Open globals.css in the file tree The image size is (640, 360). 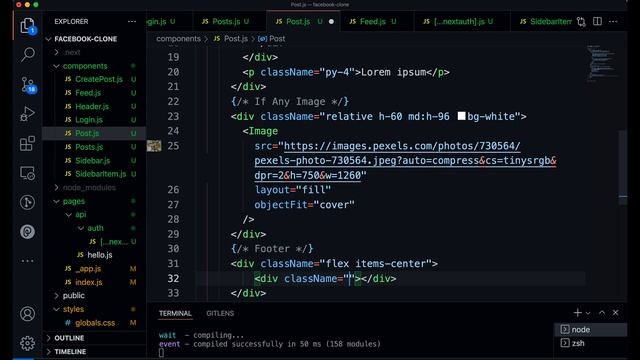(x=94, y=322)
